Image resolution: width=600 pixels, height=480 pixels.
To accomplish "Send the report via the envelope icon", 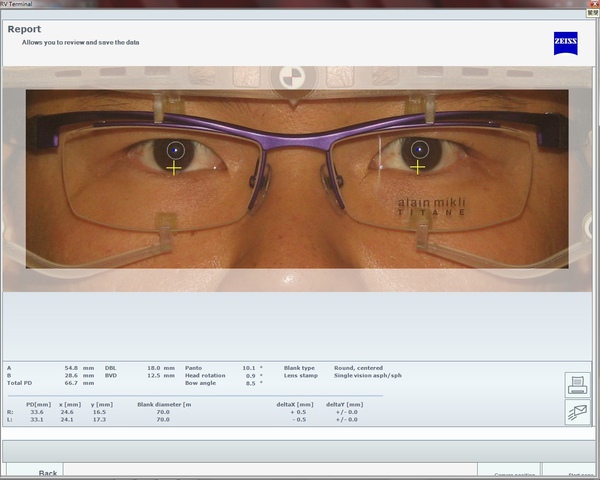I will point(577,413).
